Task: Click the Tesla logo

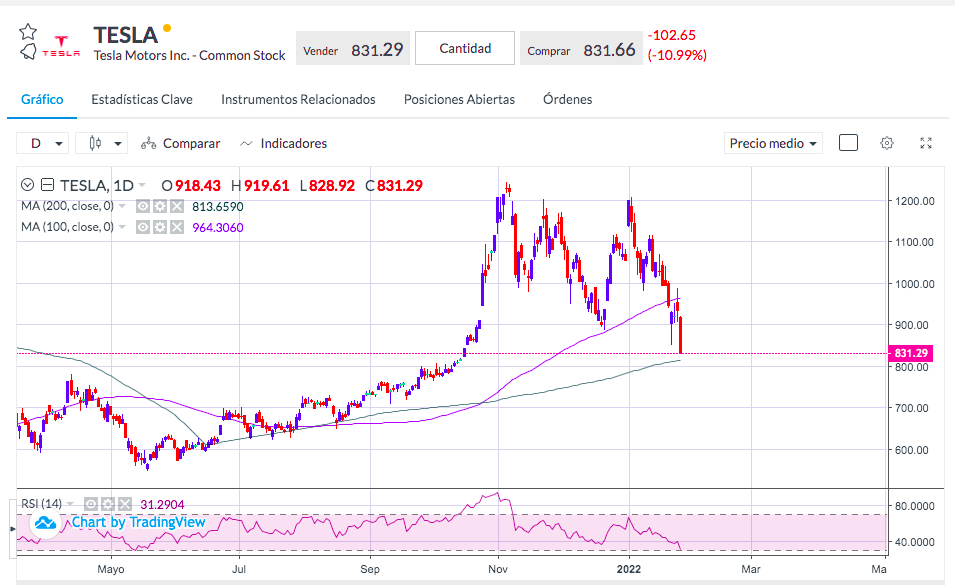Action: pyautogui.click(x=61, y=46)
